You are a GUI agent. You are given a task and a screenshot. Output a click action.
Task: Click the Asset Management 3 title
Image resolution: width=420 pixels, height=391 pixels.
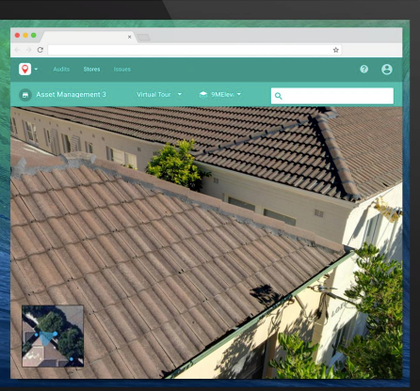click(x=71, y=94)
